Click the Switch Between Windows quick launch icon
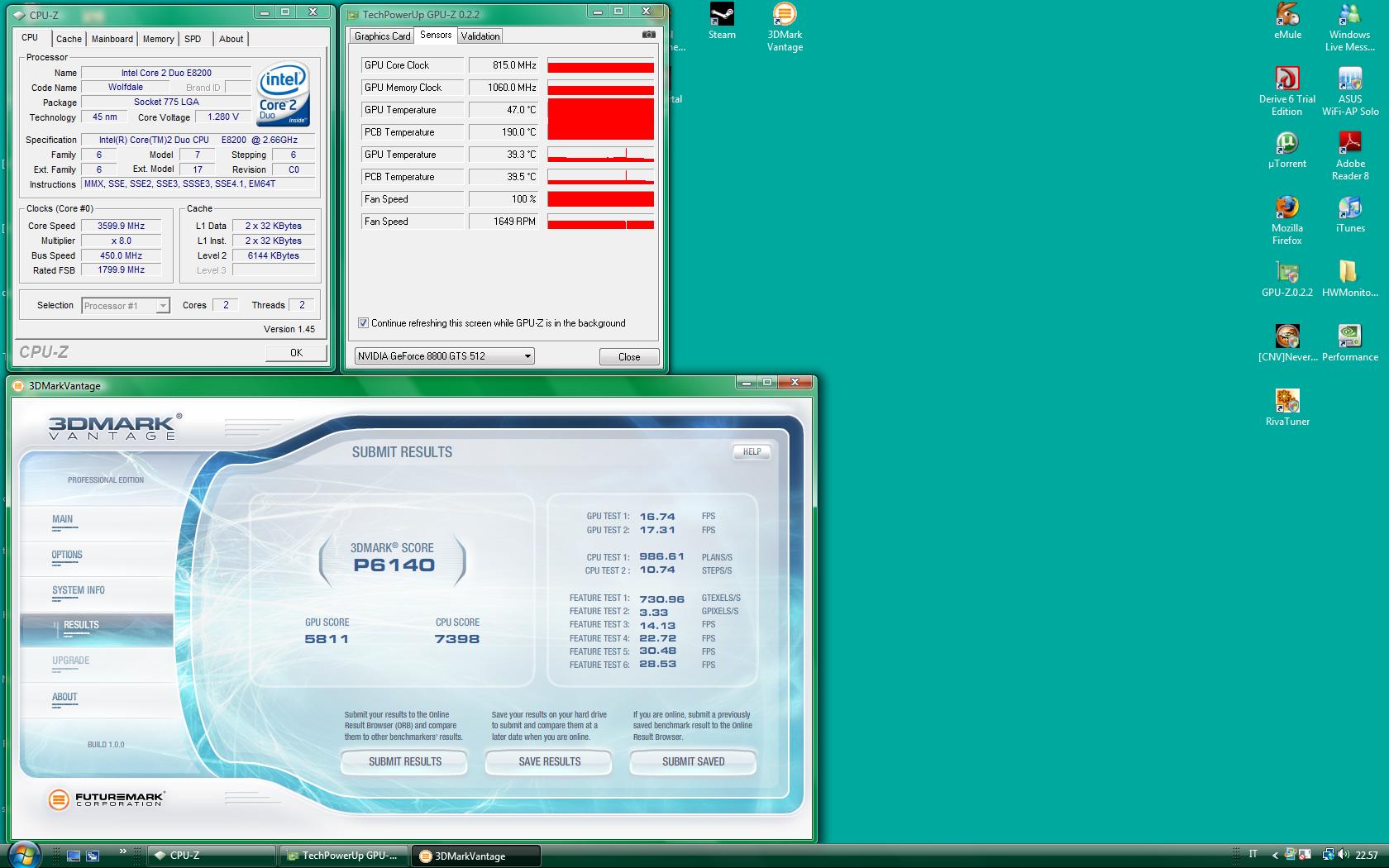Viewport: 1389px width, 868px height. (x=93, y=856)
